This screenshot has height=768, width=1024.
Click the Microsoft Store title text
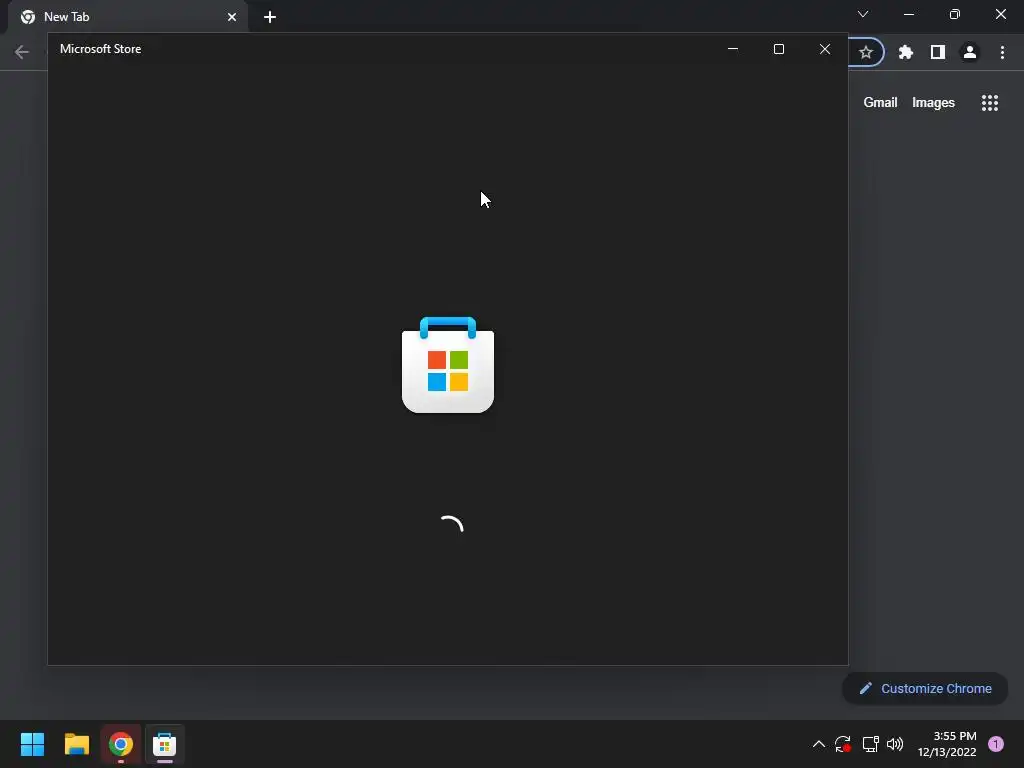click(x=101, y=49)
